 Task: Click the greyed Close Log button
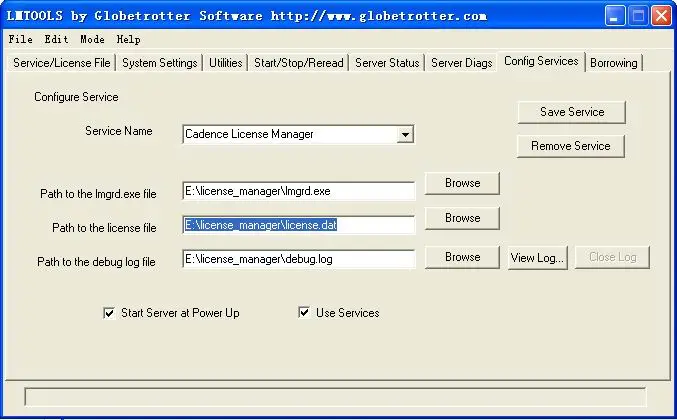pos(612,257)
